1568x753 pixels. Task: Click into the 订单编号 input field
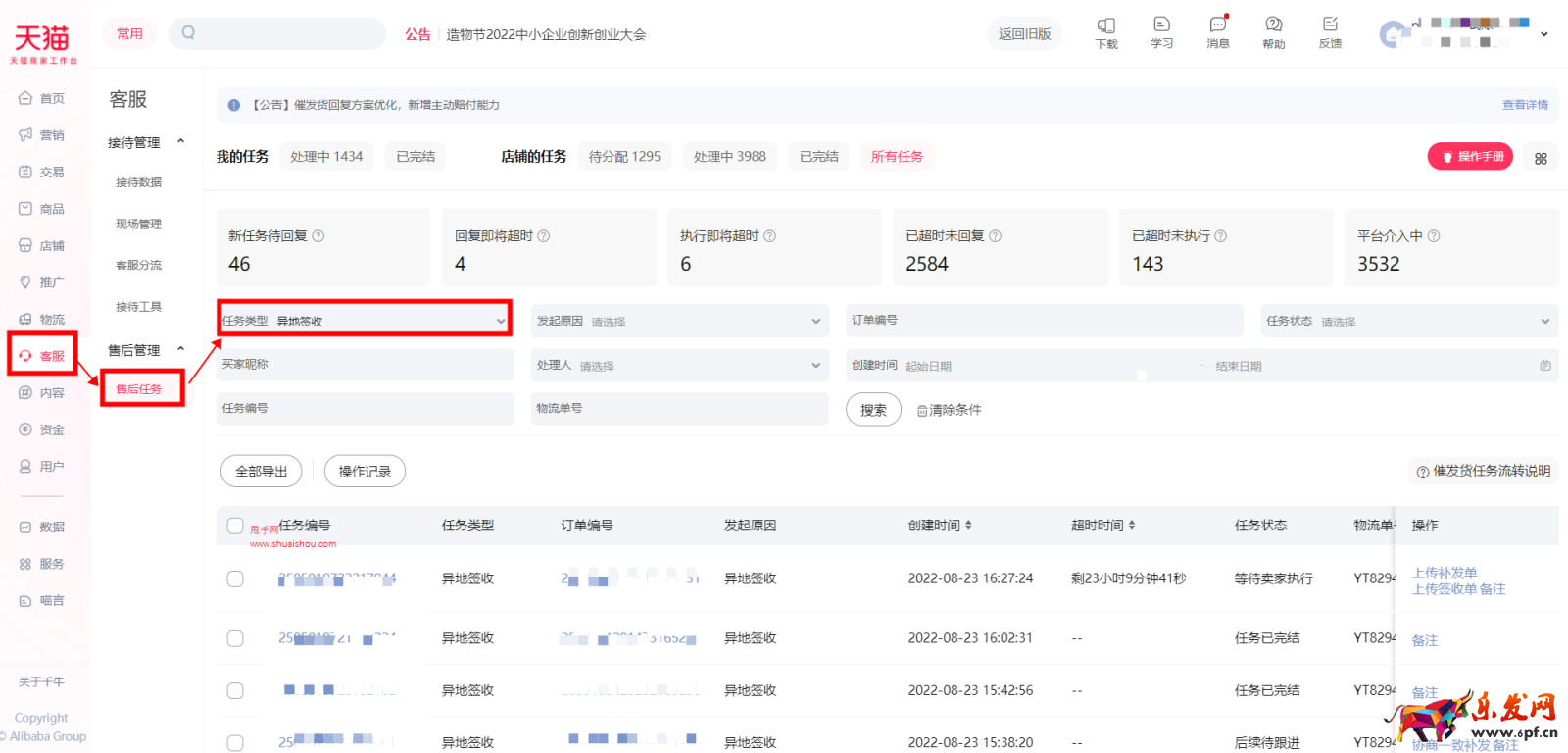(x=1045, y=321)
